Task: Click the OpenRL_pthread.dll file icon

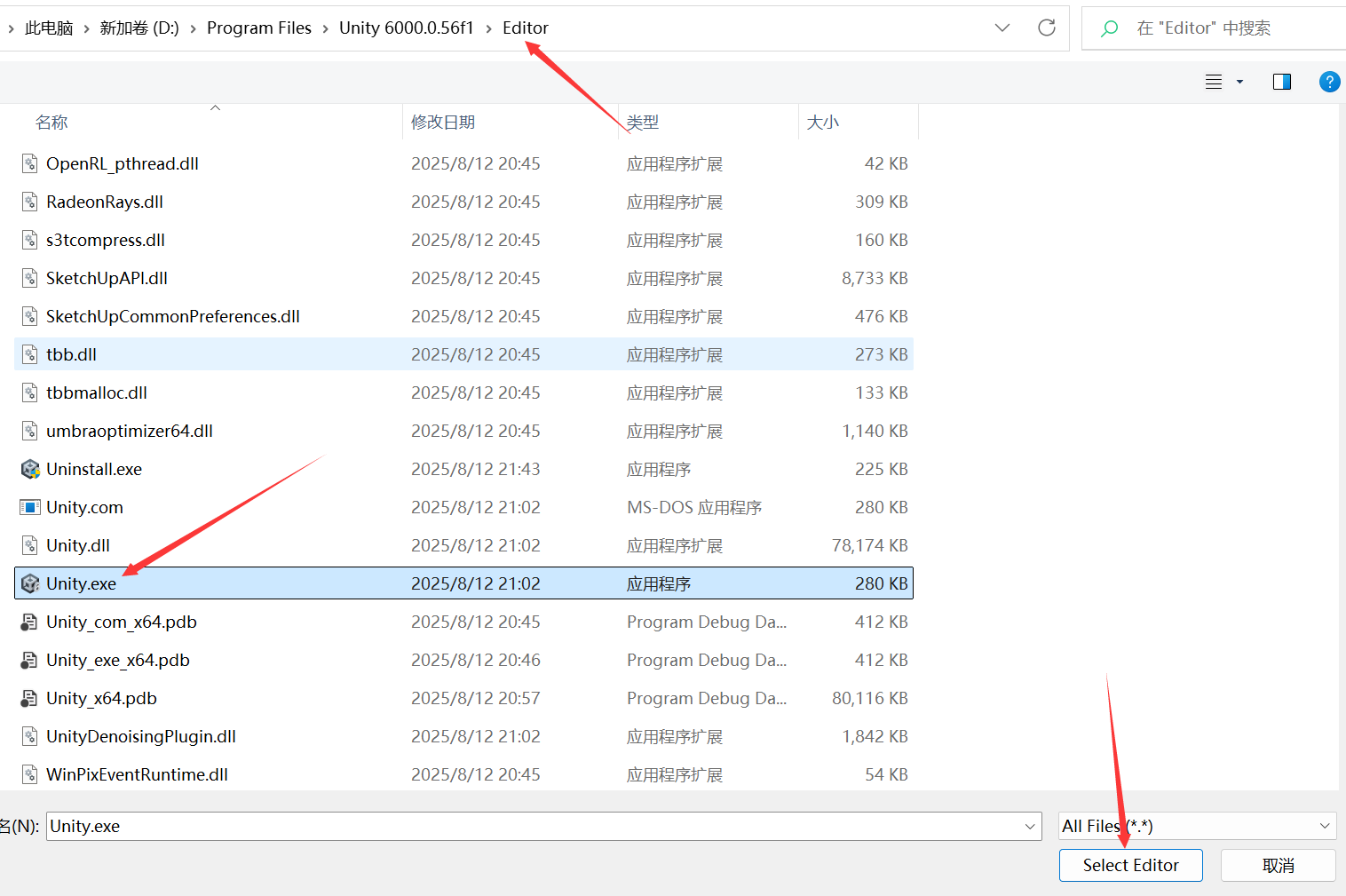Action: (x=30, y=163)
